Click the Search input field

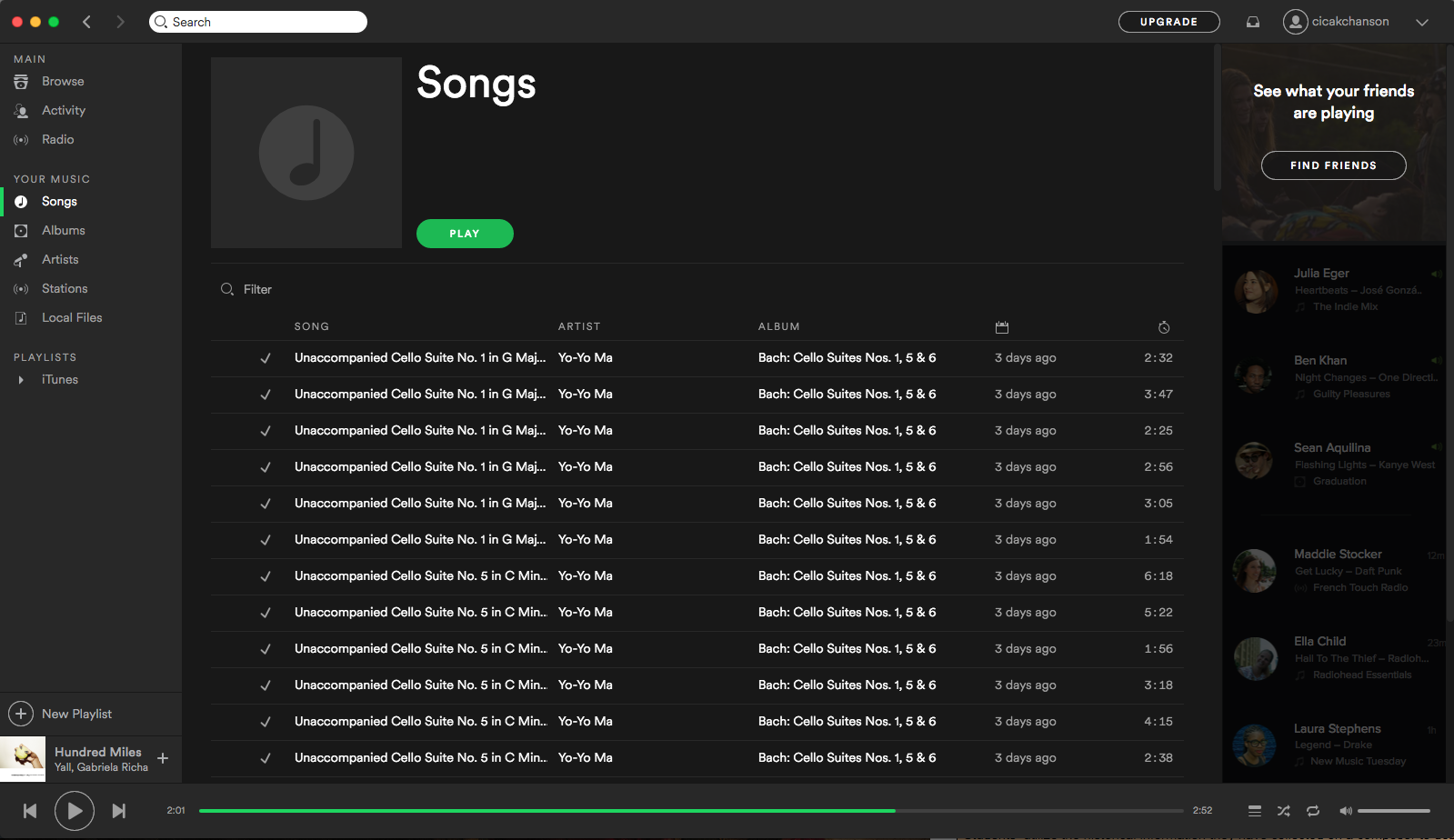point(258,22)
